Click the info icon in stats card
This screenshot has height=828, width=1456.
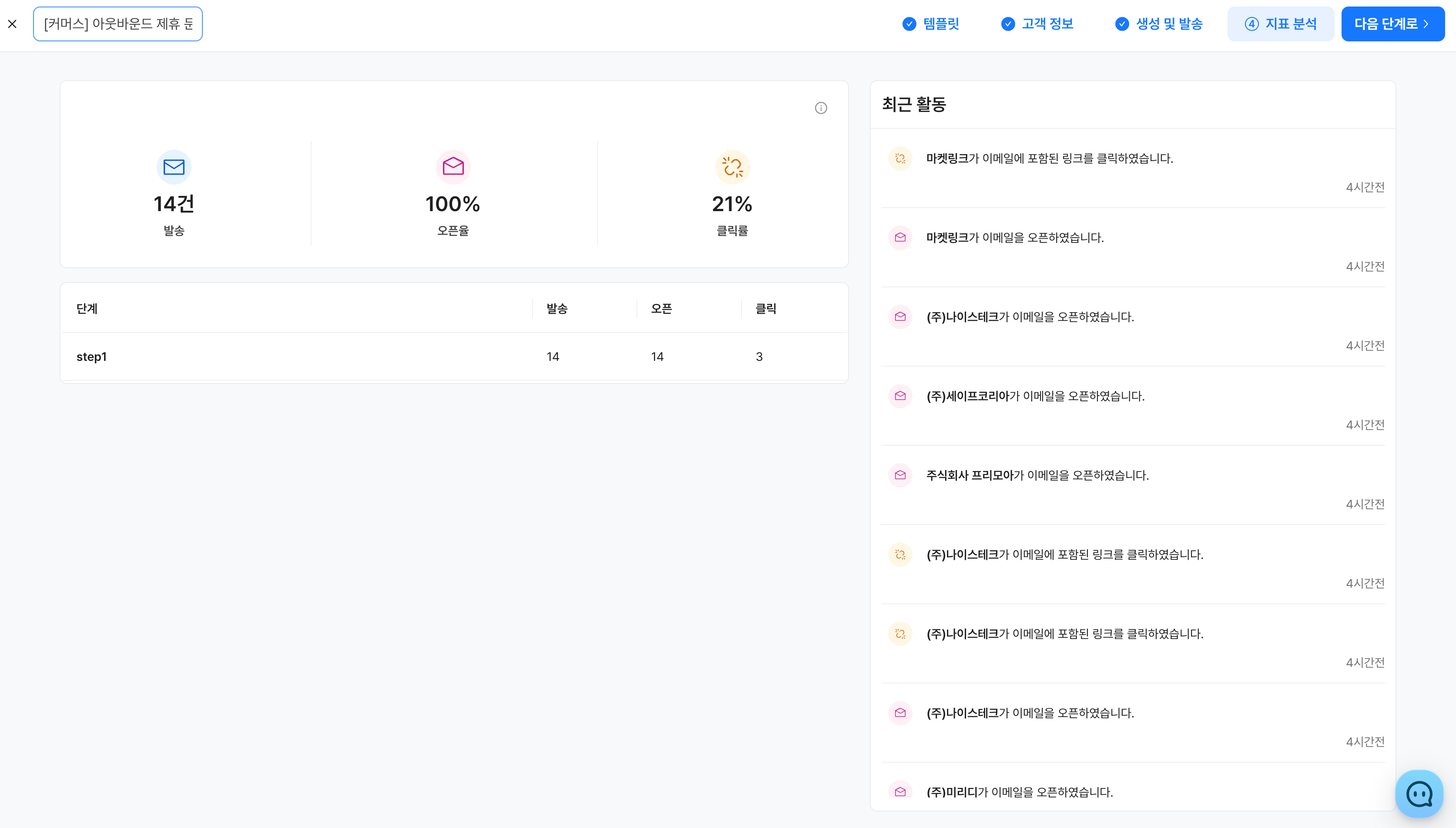point(821,108)
